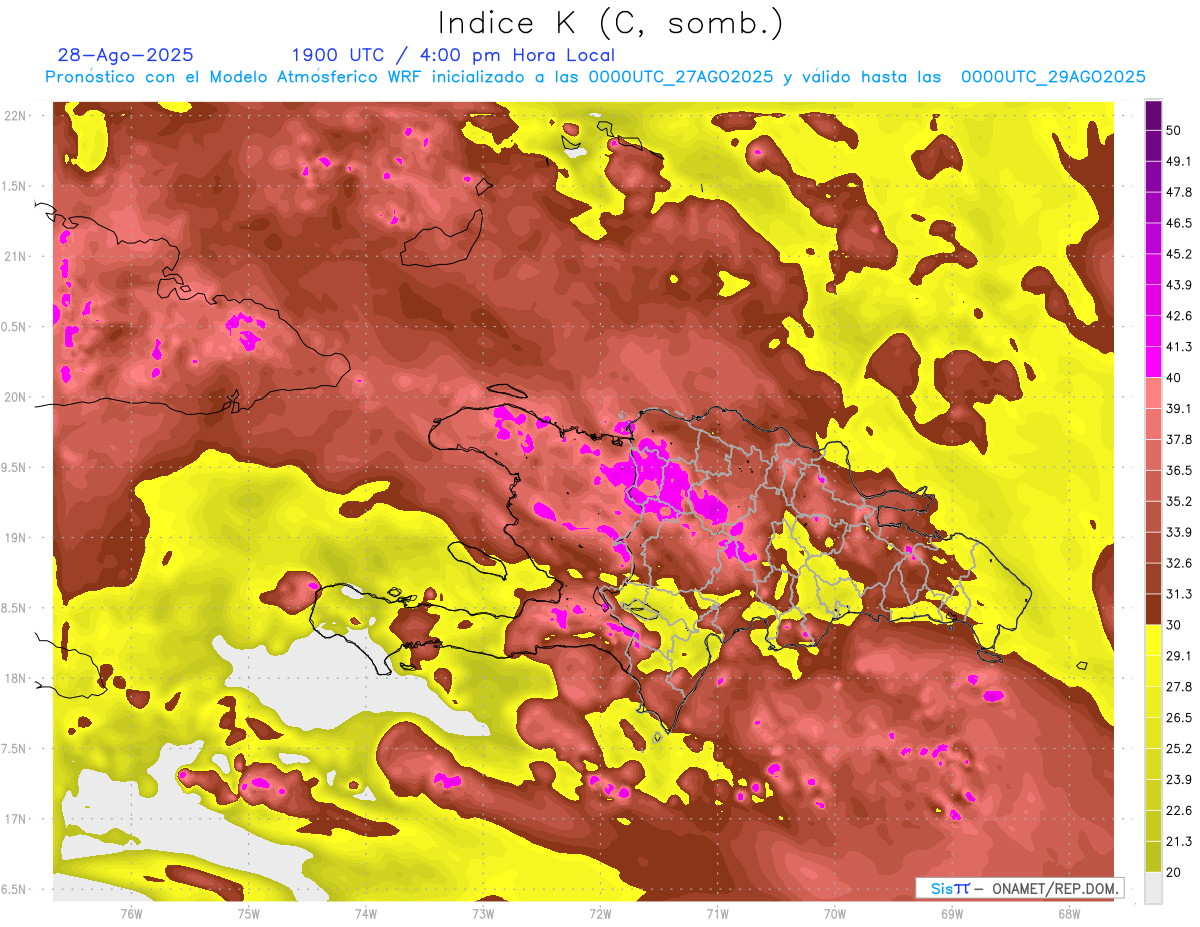Screen dimensions: 1200x927
Task: Click the colorbar value "47.8"
Action: [x=1178, y=192]
